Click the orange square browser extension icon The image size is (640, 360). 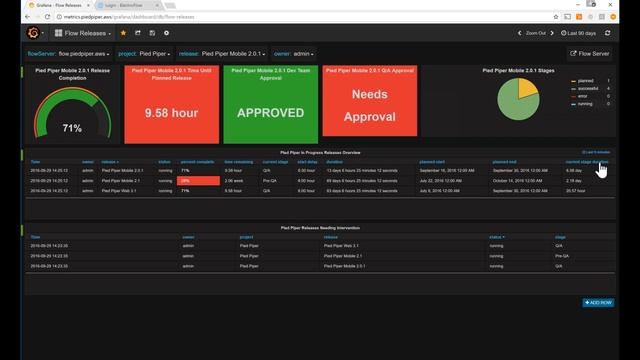pyautogui.click(x=579, y=17)
